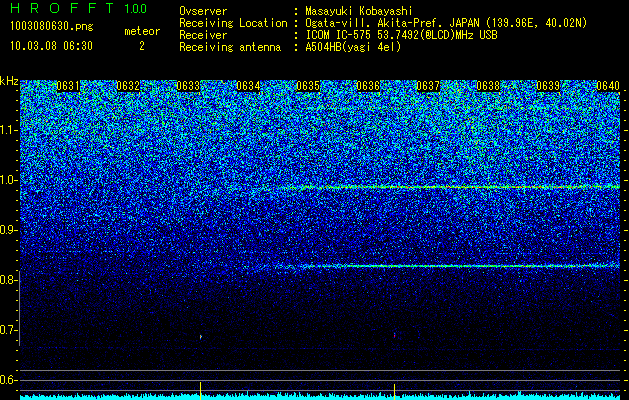Click the 0635 time marker
The width and height of the screenshot is (629, 400).
pyautogui.click(x=308, y=86)
